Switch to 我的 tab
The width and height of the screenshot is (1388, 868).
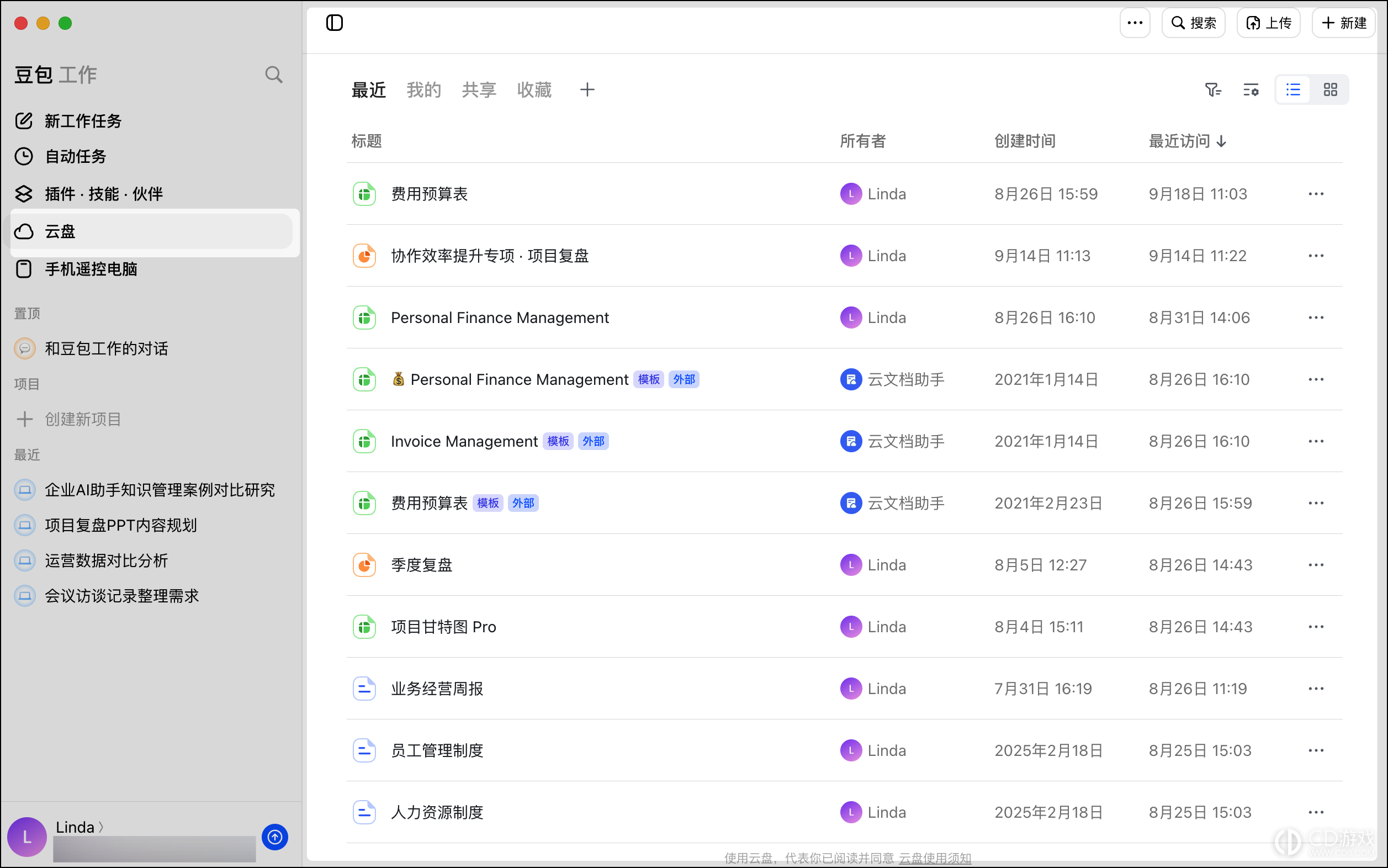tap(423, 89)
